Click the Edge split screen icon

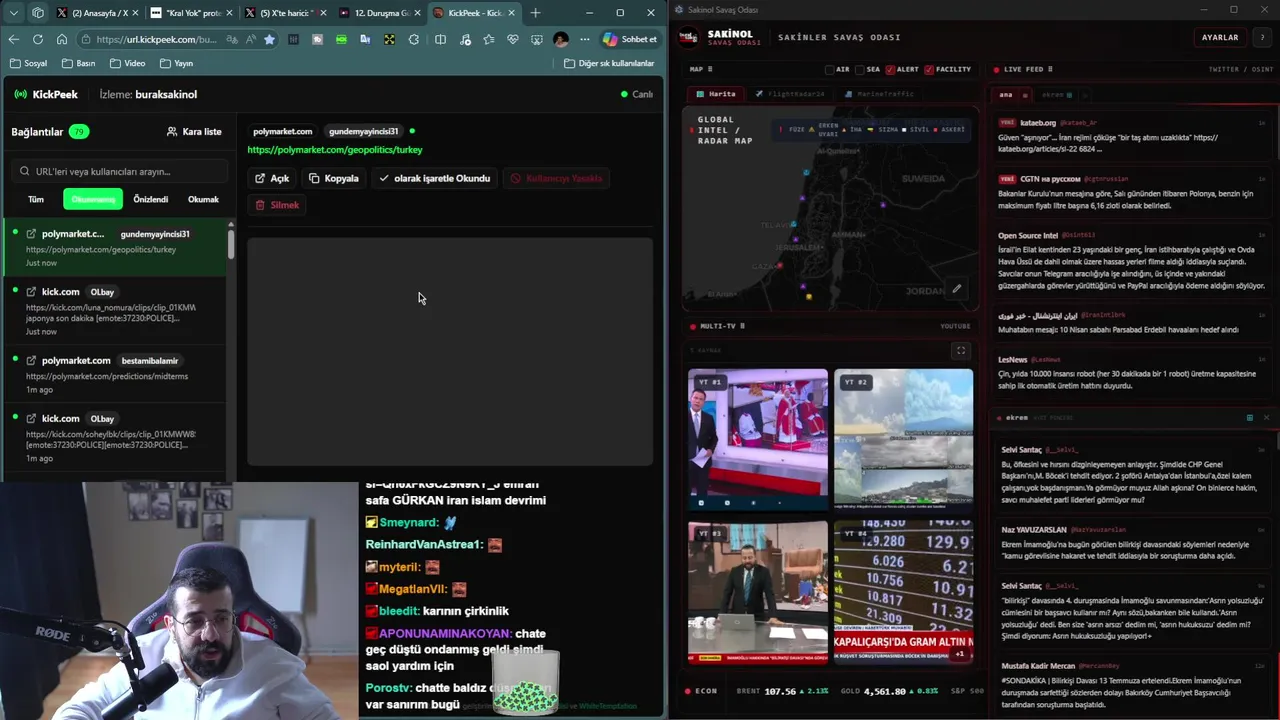440,39
